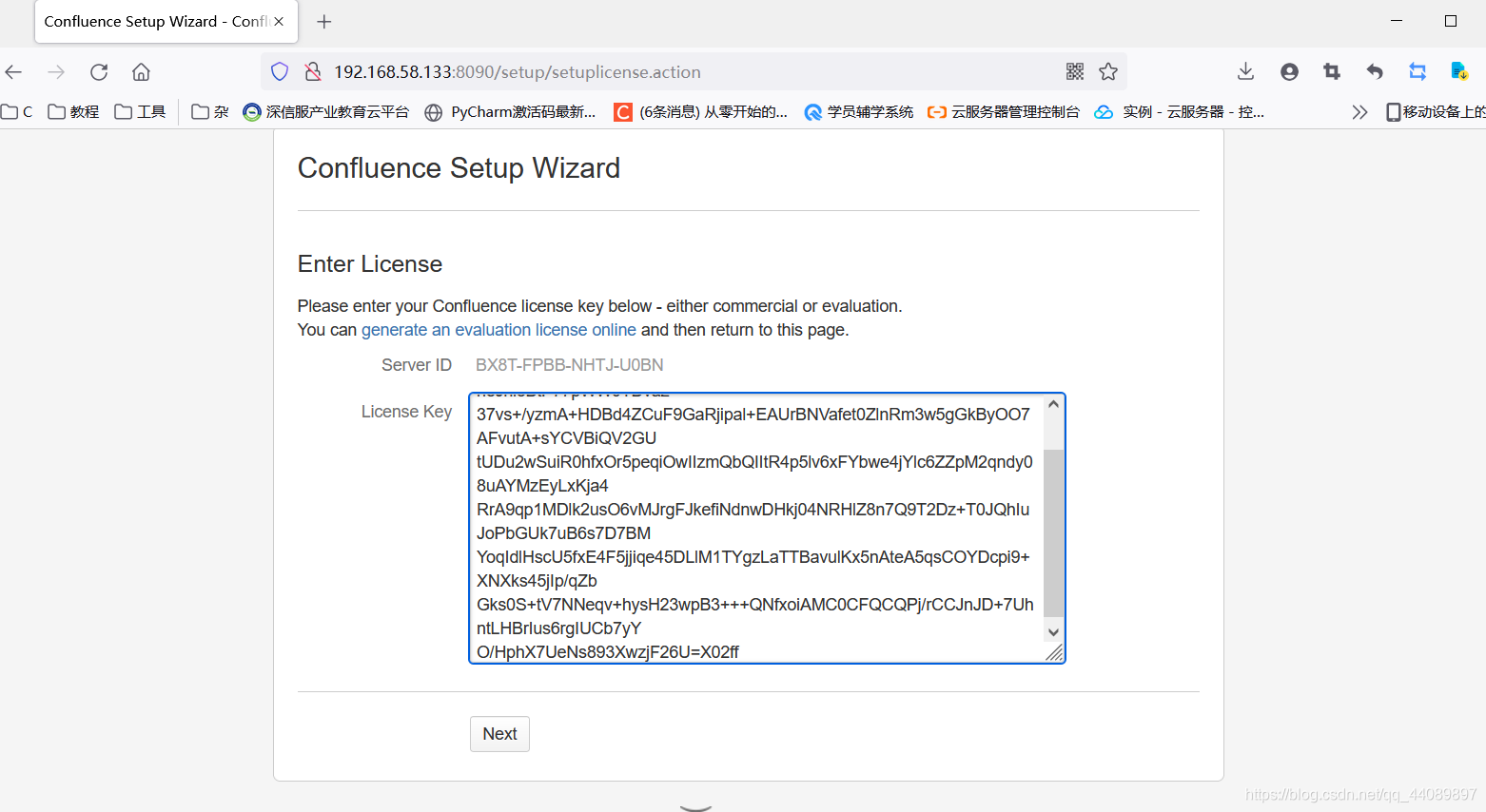Click the blue sync arrows toolbar icon
The image size is (1486, 812).
coord(1418,71)
